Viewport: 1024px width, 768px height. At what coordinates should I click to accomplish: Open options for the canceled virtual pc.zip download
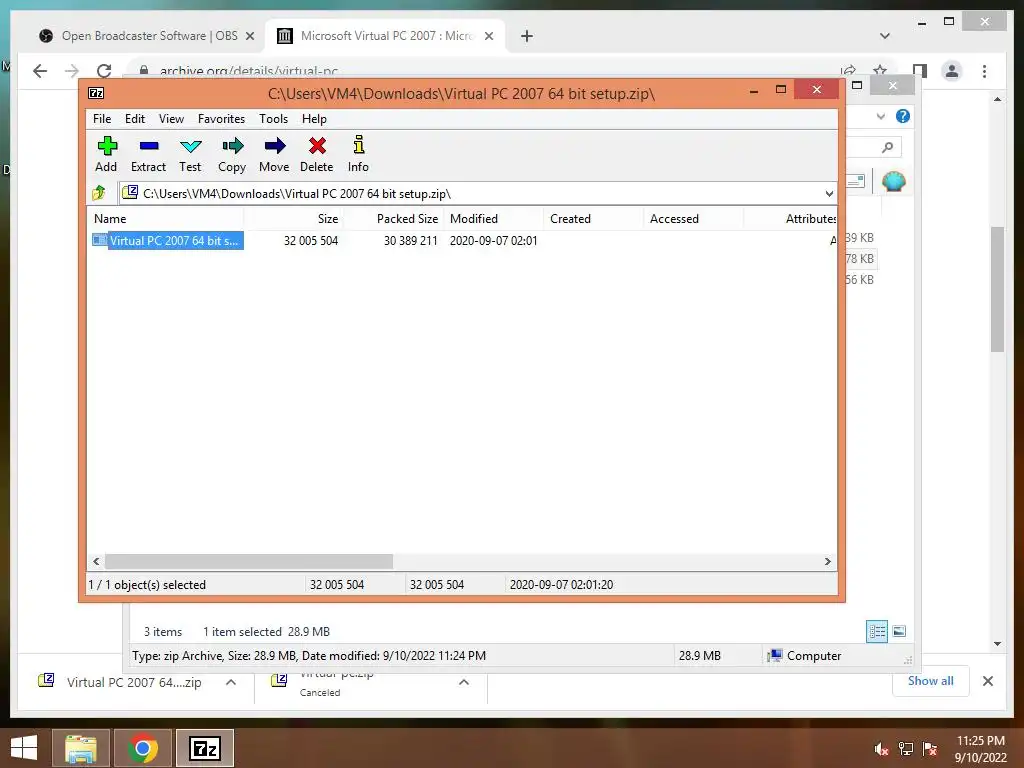pos(464,682)
